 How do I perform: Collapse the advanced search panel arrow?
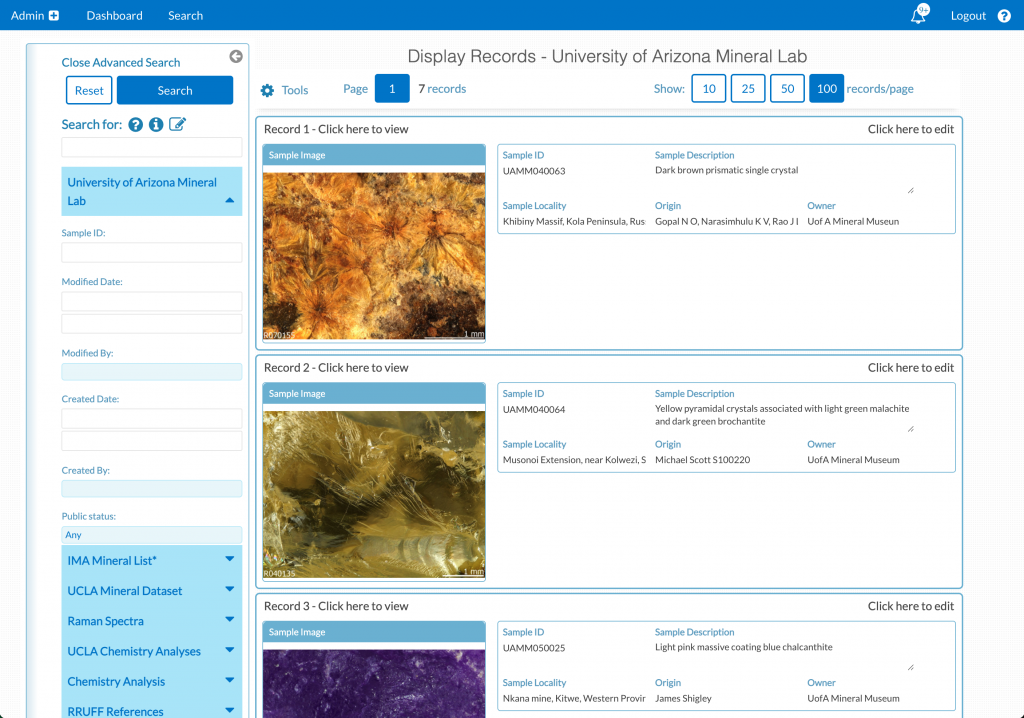(236, 57)
